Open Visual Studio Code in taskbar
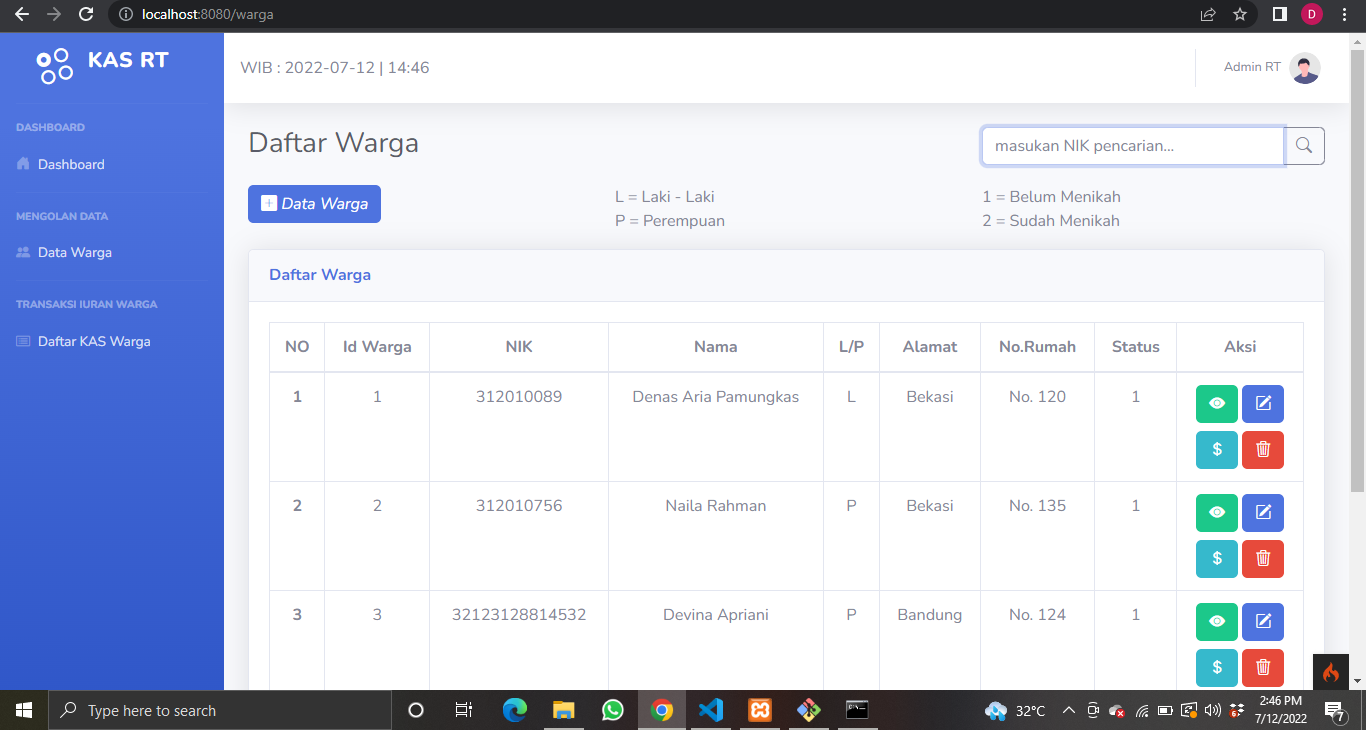The width and height of the screenshot is (1366, 730). point(711,710)
